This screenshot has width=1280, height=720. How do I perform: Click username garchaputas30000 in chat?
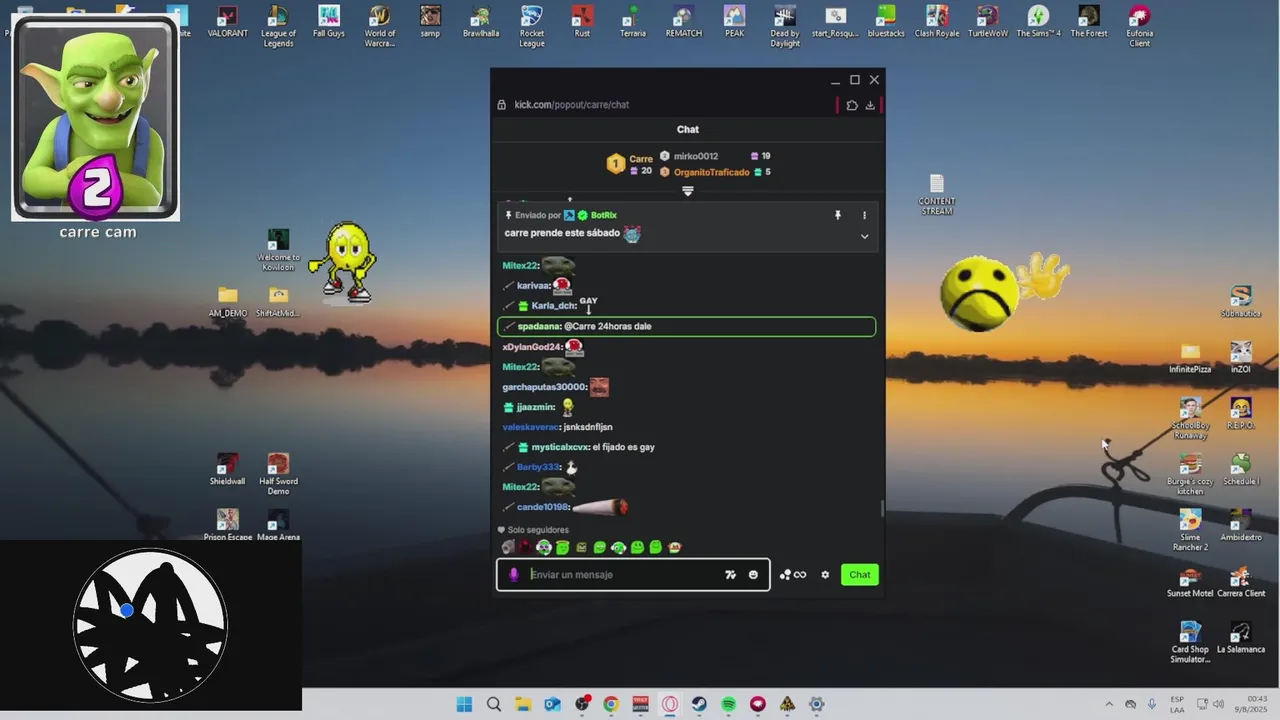544,387
